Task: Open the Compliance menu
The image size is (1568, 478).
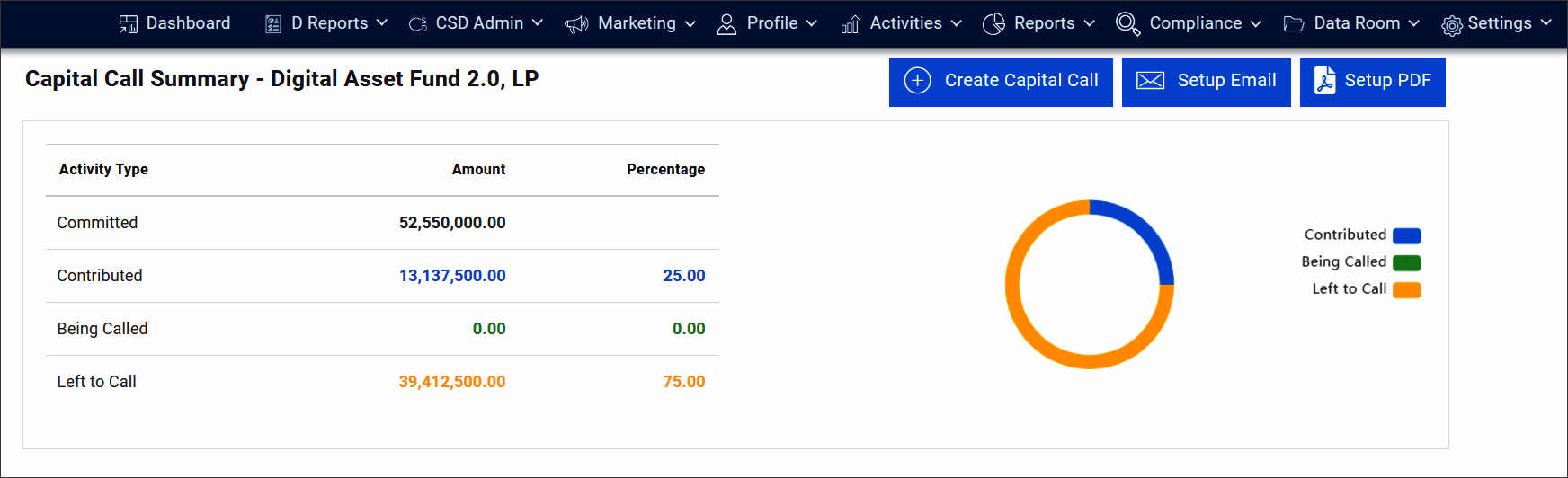Action: click(x=1195, y=23)
